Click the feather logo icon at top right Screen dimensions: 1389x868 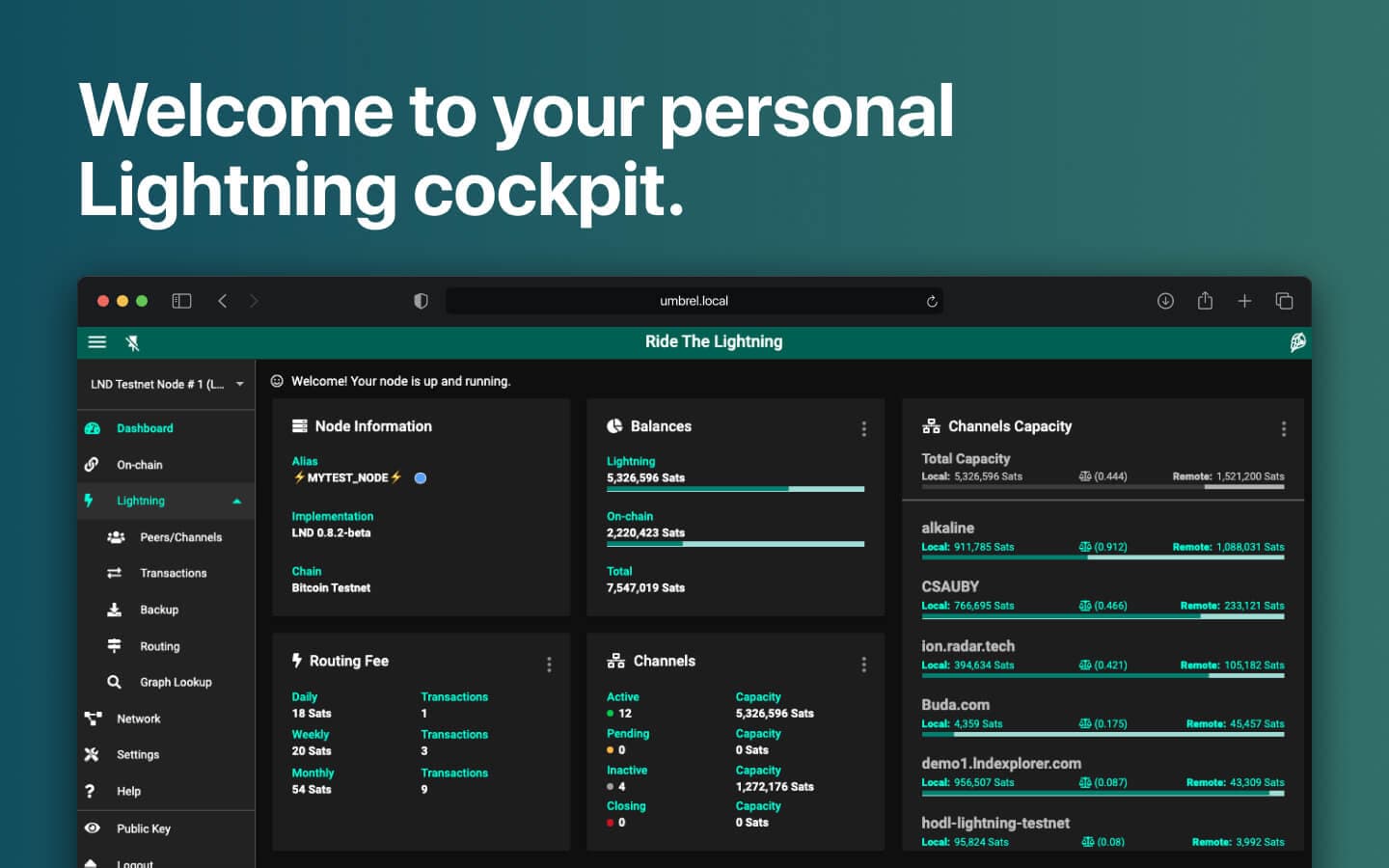[1297, 342]
